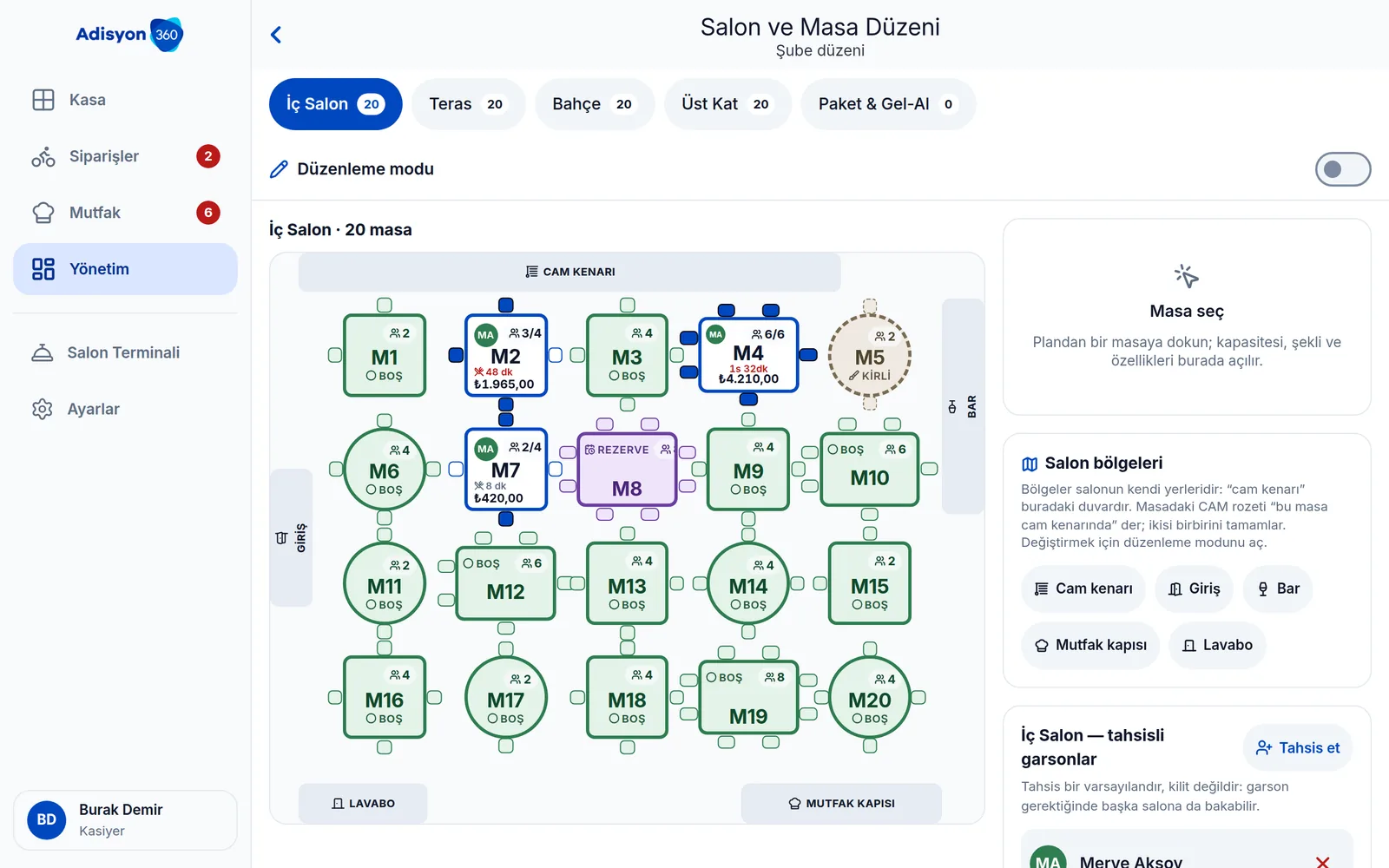Click the CAM KENARI zone bar
Screen dimensions: 1389x868
tap(569, 272)
